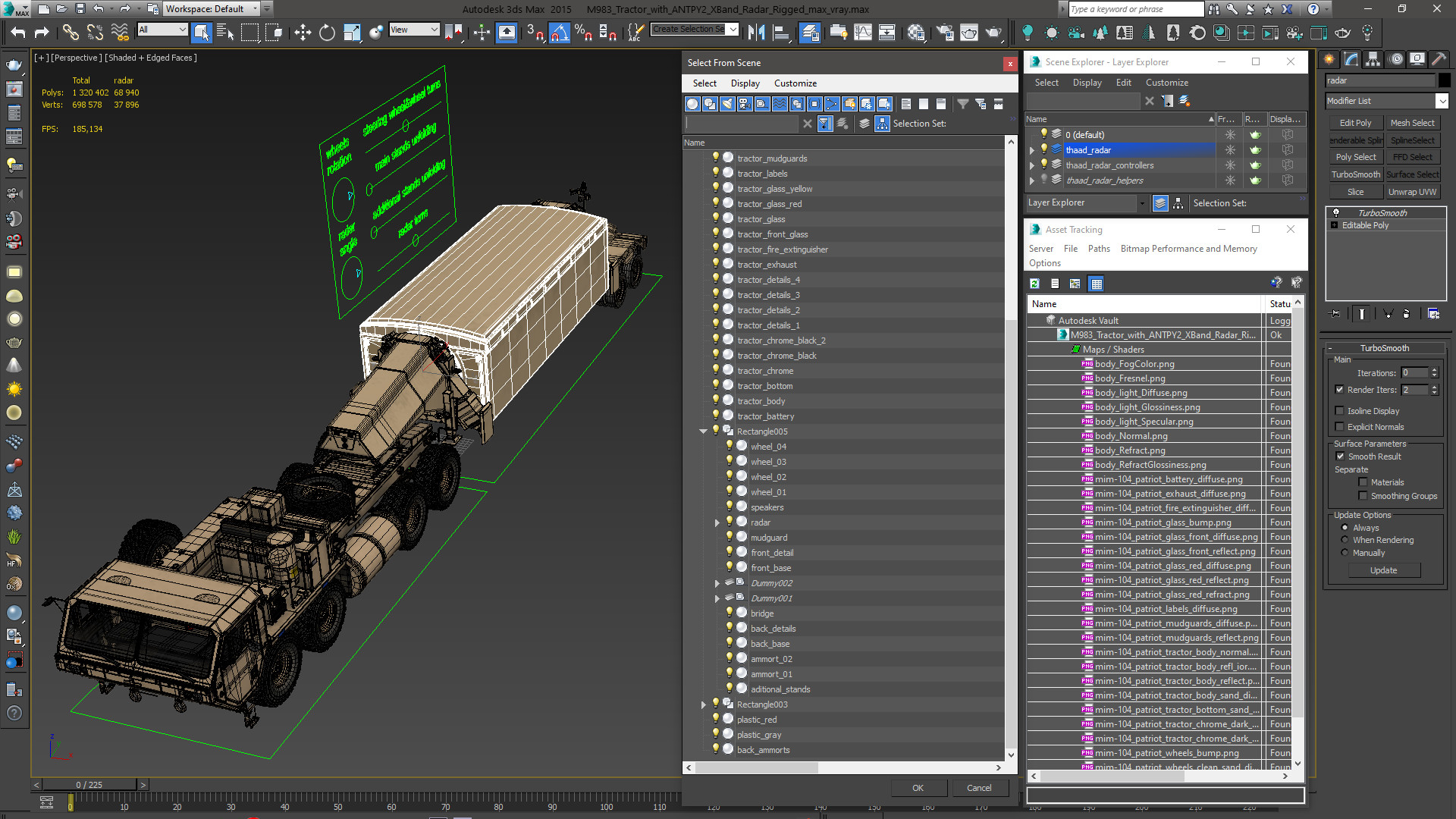
Task: Collapse the Rectangle005 tree node
Action: (x=703, y=431)
